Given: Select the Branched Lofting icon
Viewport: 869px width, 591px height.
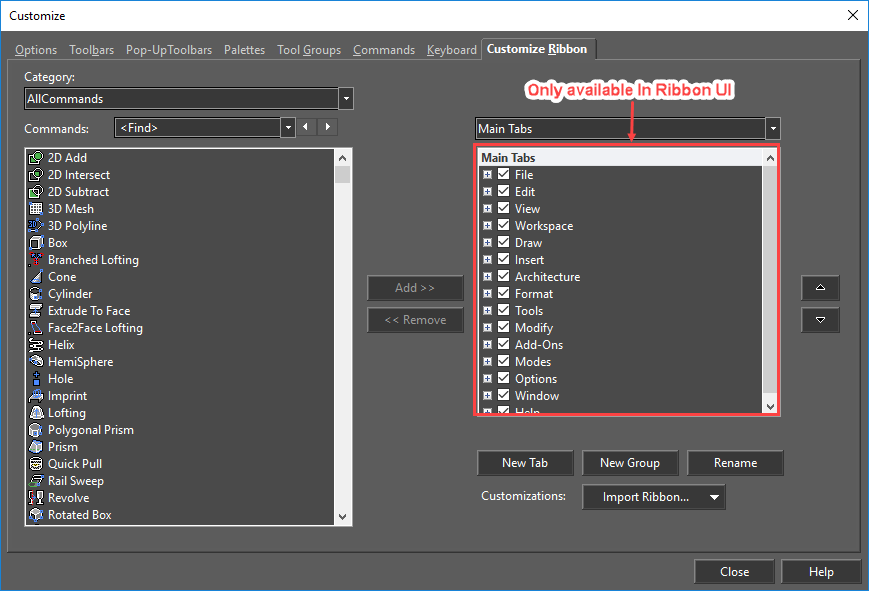Looking at the screenshot, I should click(36, 260).
